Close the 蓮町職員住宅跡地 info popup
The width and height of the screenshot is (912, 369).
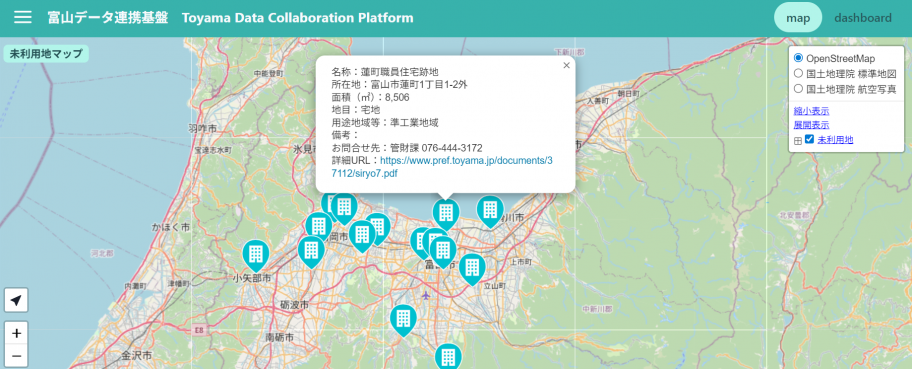pyautogui.click(x=566, y=65)
